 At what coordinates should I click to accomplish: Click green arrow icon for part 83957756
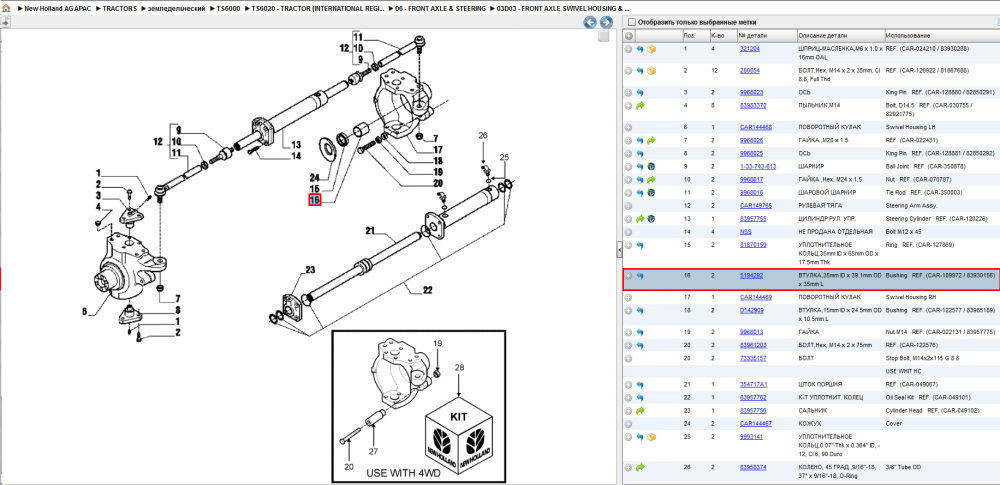coord(640,410)
